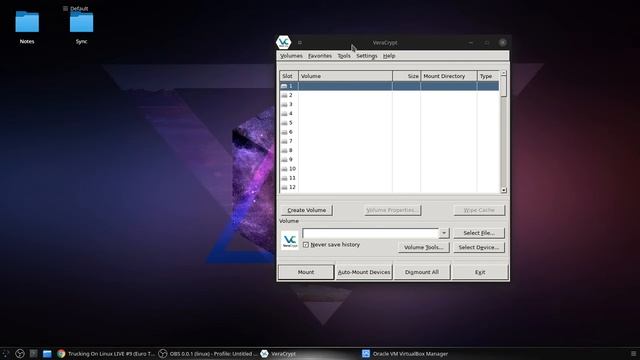Image resolution: width=640 pixels, height=360 pixels.
Task: Open the Tools menu
Action: (x=344, y=56)
